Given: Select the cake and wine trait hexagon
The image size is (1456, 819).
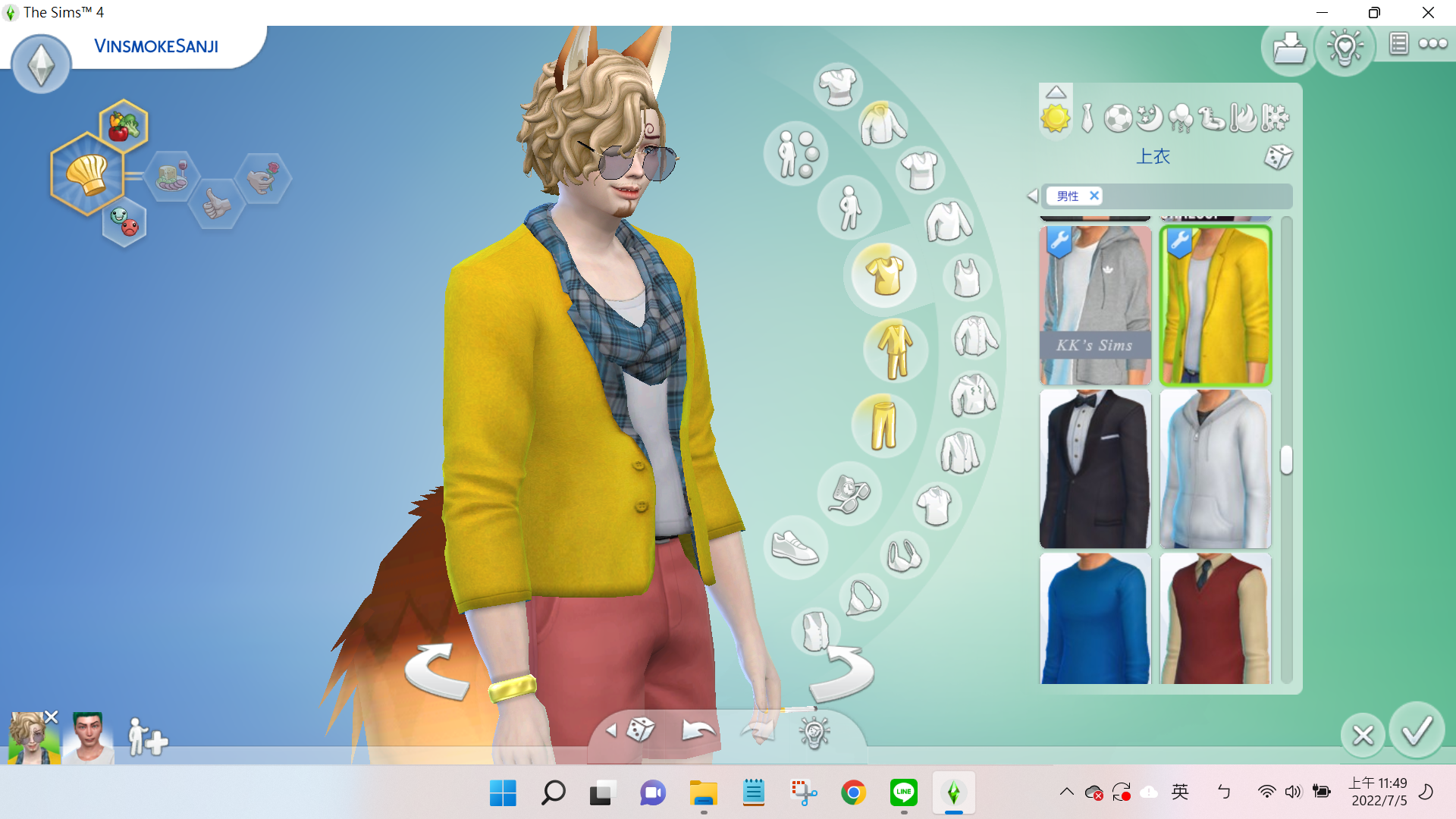Looking at the screenshot, I should (171, 176).
